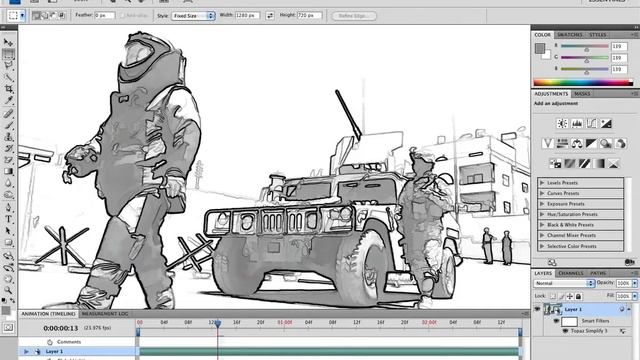Toggle Lock position icon

coord(570,296)
